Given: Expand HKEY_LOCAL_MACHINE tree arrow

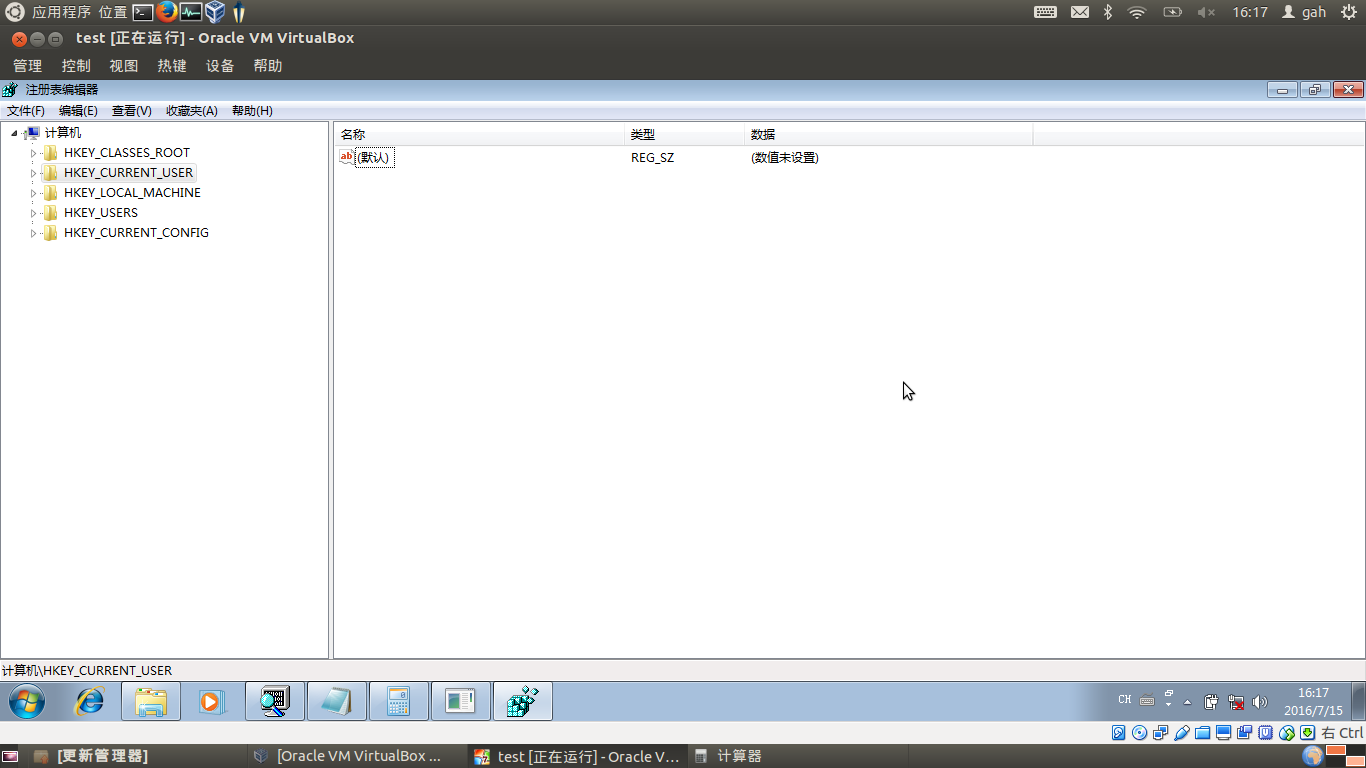Looking at the screenshot, I should click(x=33, y=193).
